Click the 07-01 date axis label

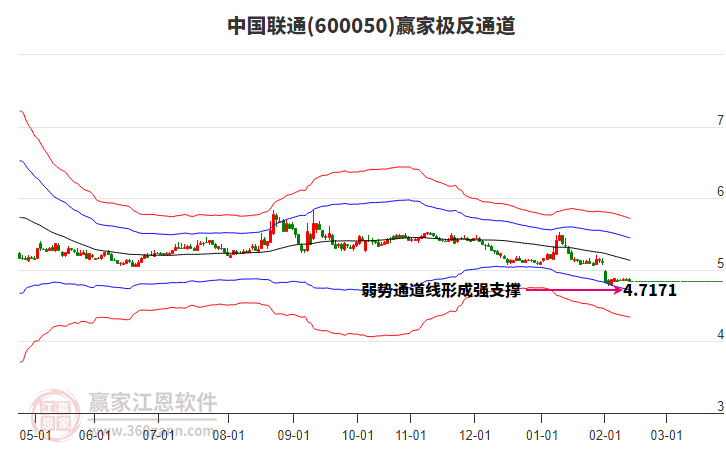click(158, 435)
